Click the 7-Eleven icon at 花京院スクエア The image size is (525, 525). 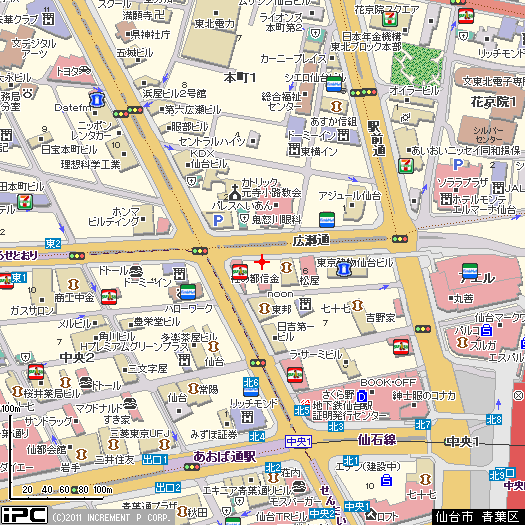point(390,19)
